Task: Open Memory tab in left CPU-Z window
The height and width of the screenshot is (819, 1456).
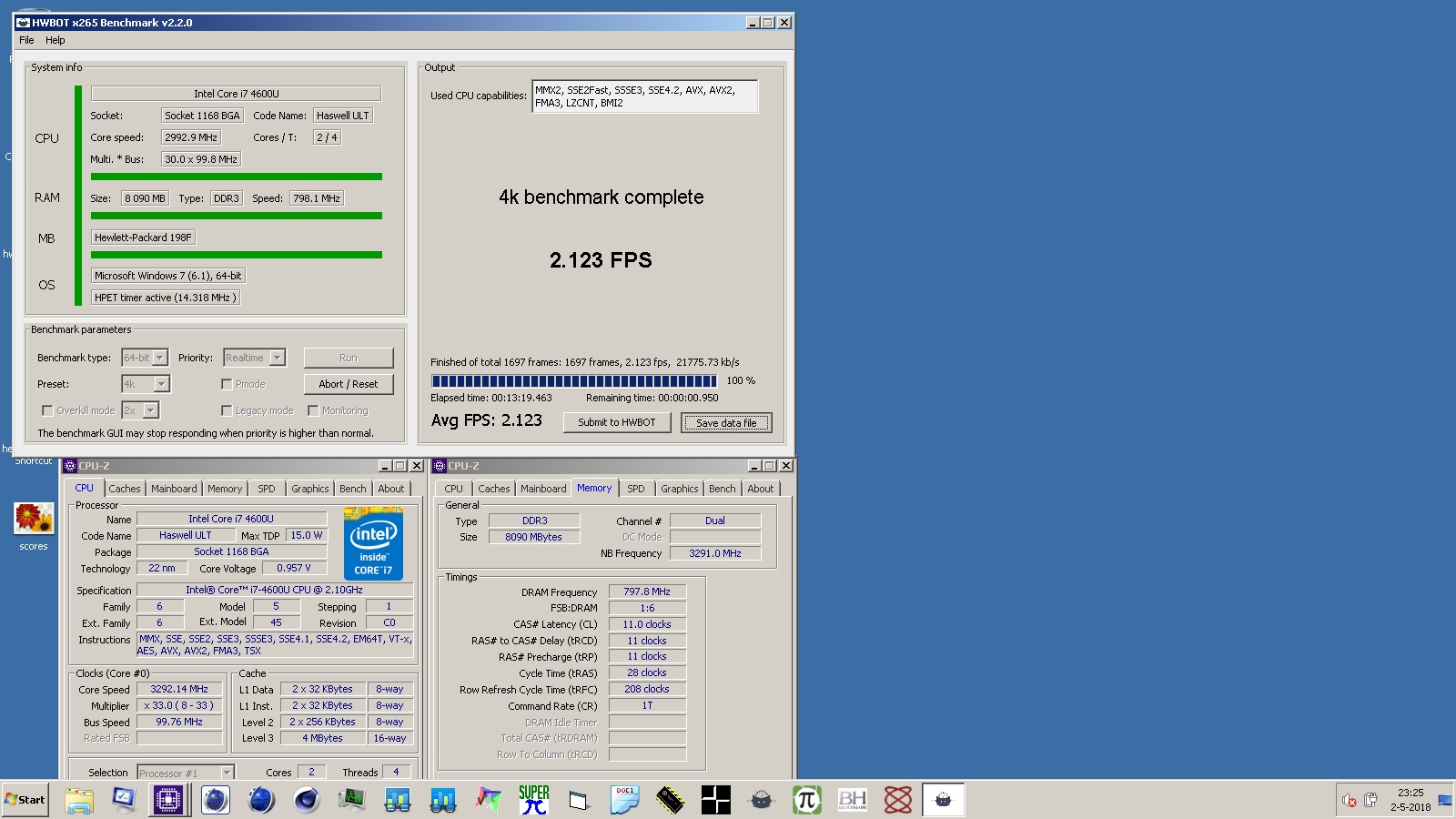Action: pyautogui.click(x=225, y=489)
